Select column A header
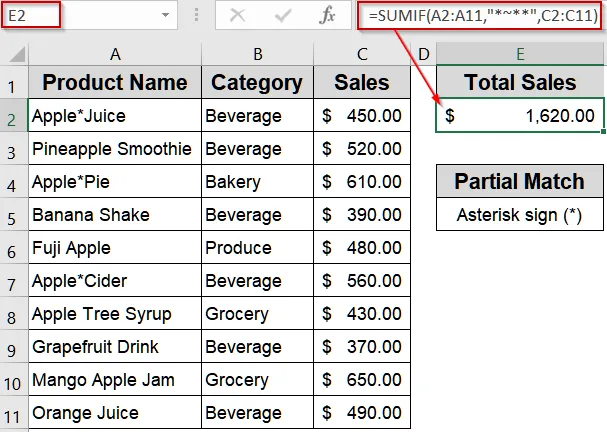This screenshot has width=607, height=432. point(115,55)
